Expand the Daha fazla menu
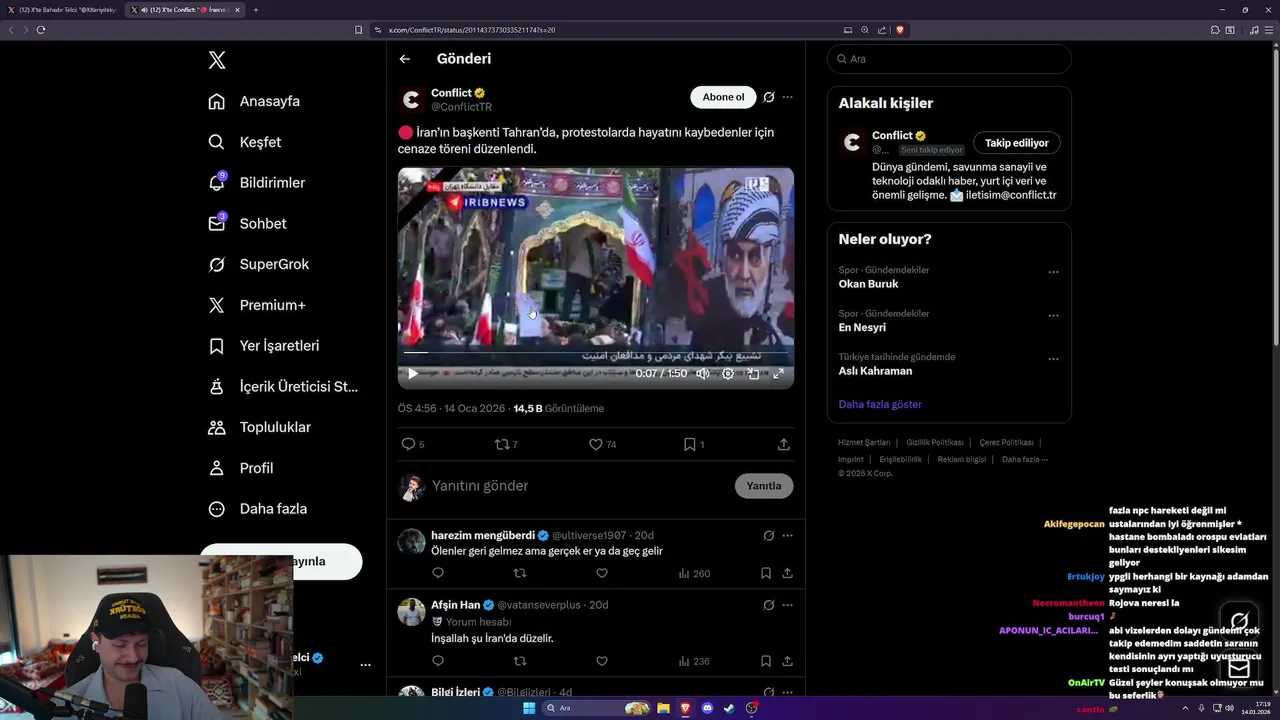 [258, 509]
